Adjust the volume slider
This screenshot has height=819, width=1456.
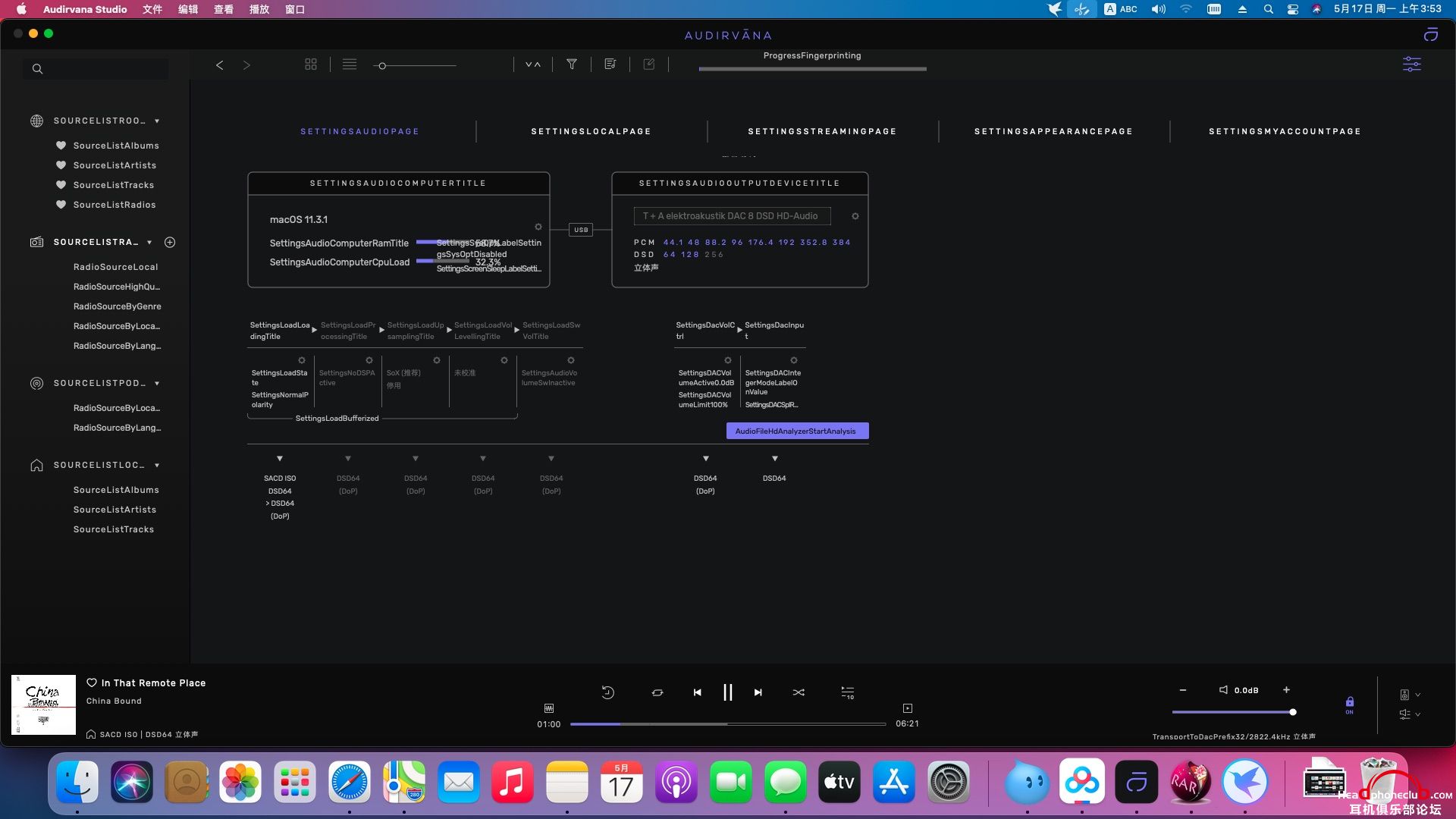[x=1233, y=712]
